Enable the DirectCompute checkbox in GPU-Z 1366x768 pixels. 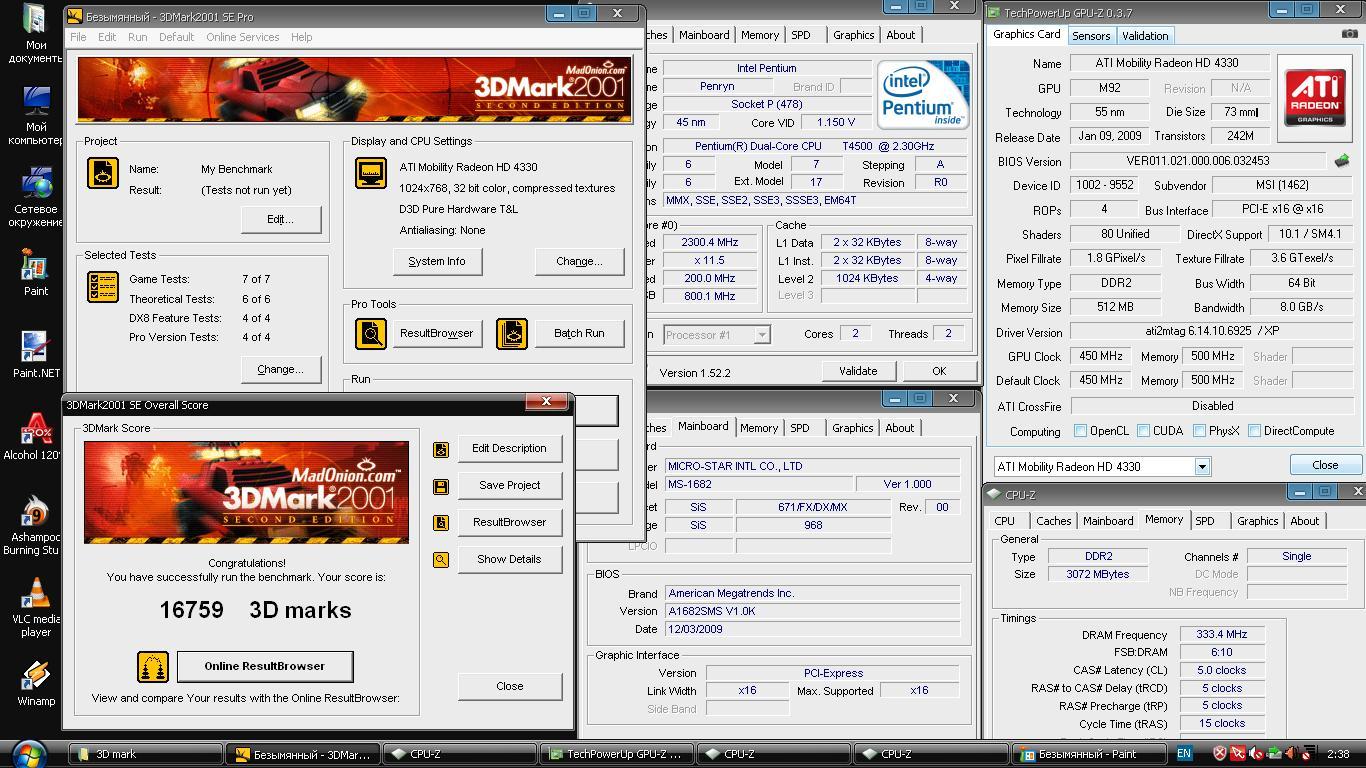point(1254,431)
